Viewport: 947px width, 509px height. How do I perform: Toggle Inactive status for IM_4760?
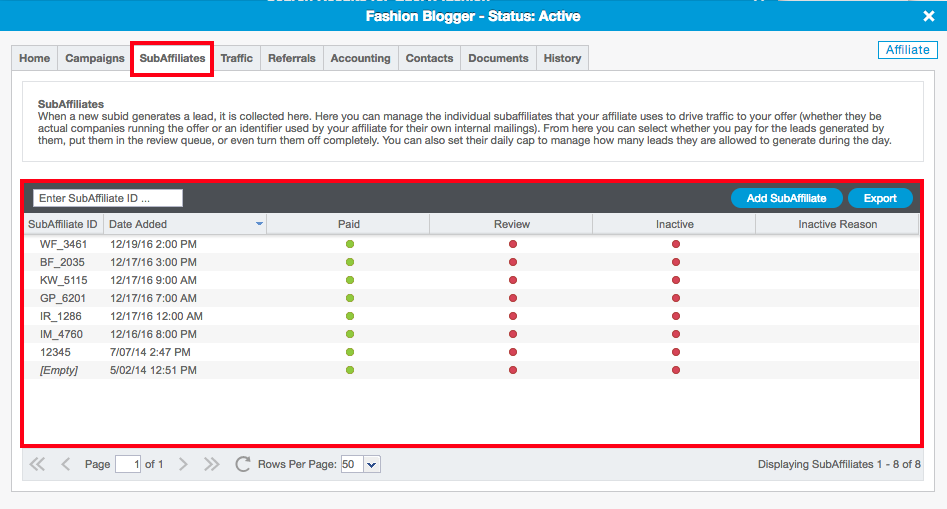676,334
